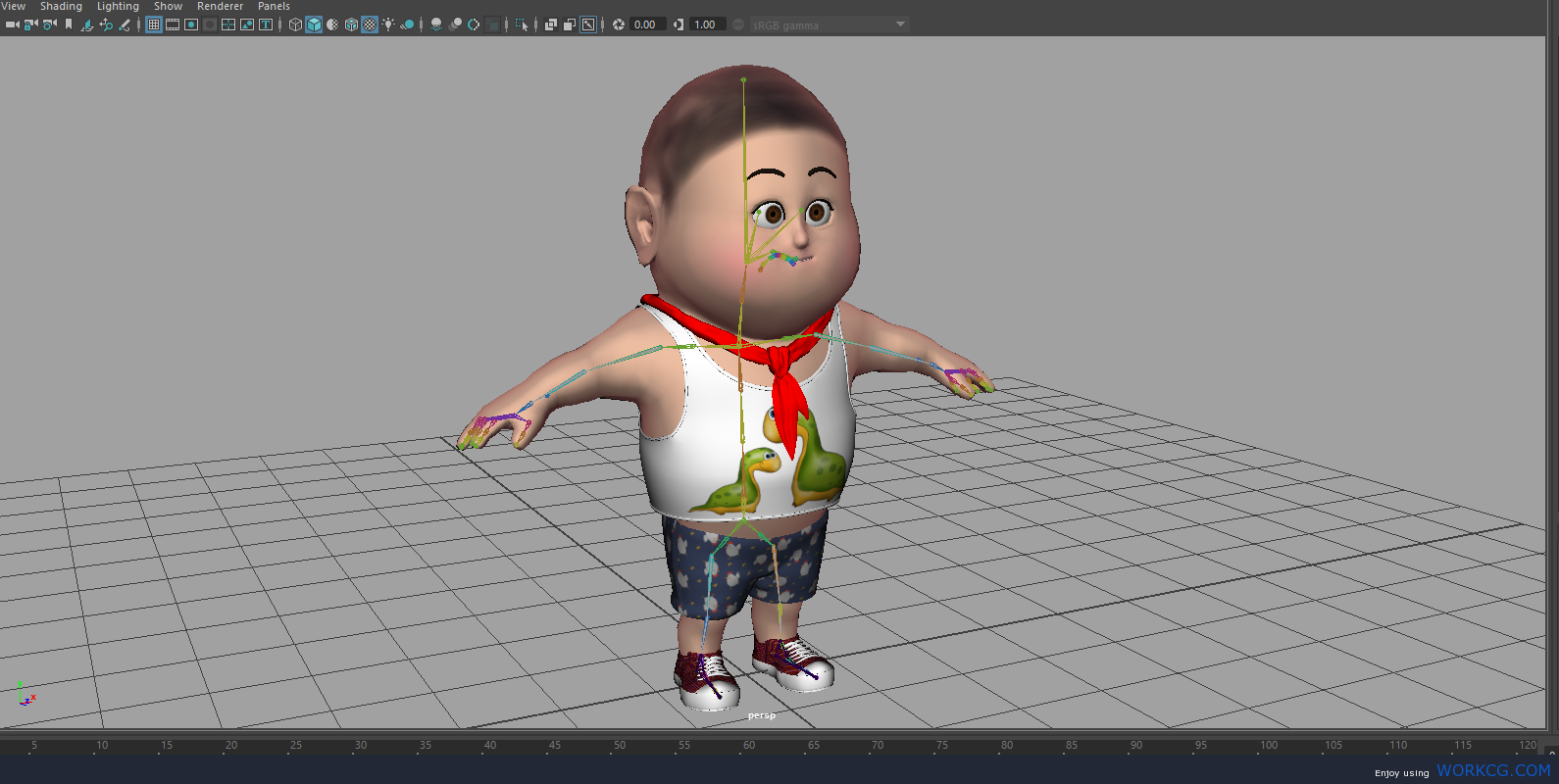Jump to frame 60 on the timeline
This screenshot has height=784, width=1559.
(x=749, y=746)
